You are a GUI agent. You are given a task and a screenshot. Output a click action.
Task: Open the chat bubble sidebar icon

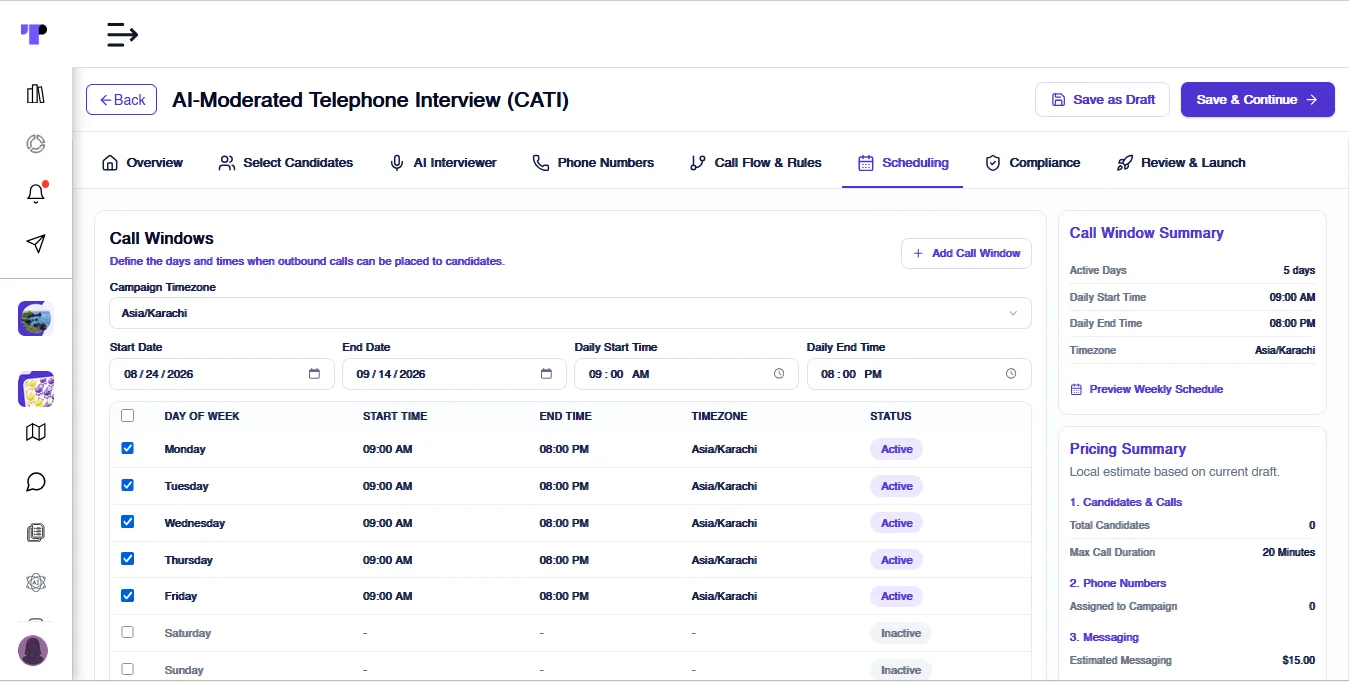36,482
